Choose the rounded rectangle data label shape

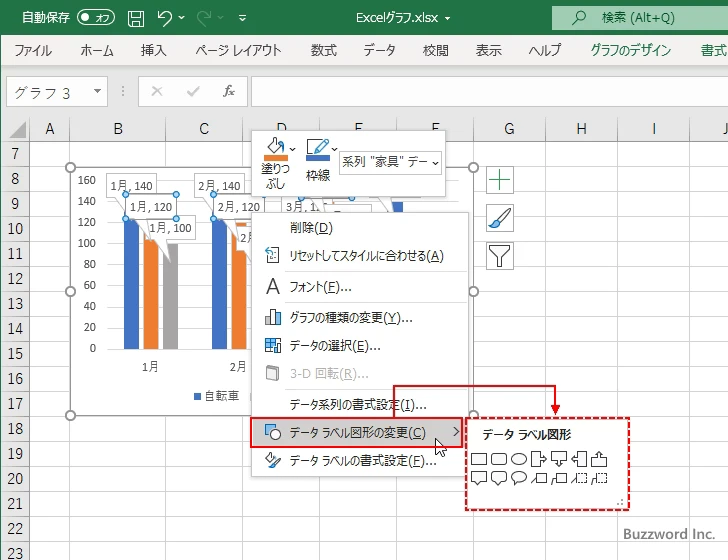pos(499,459)
